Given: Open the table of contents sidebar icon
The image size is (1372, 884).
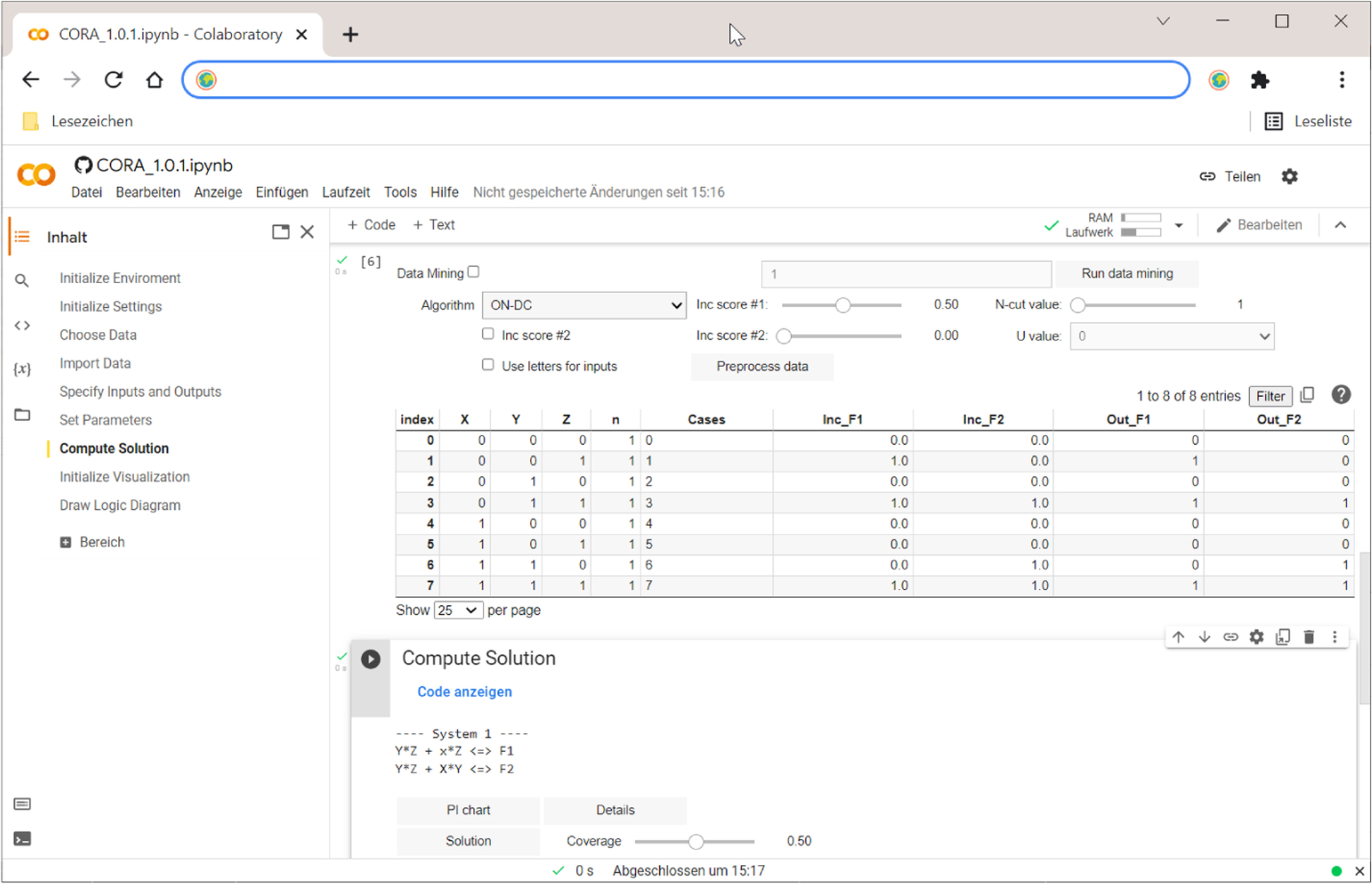Looking at the screenshot, I should click(22, 237).
